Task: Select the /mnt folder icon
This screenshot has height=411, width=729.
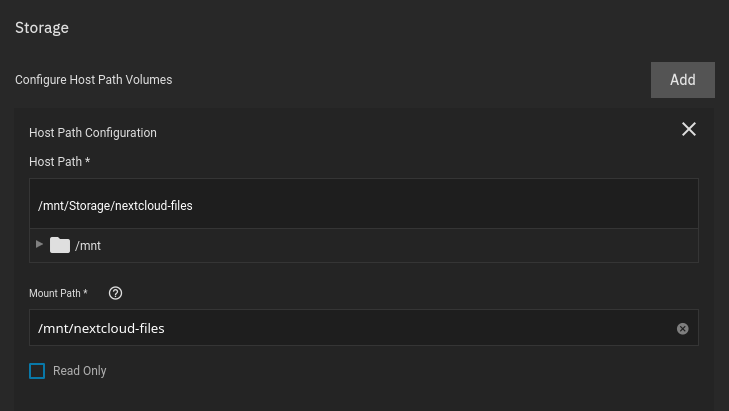Action: point(60,245)
